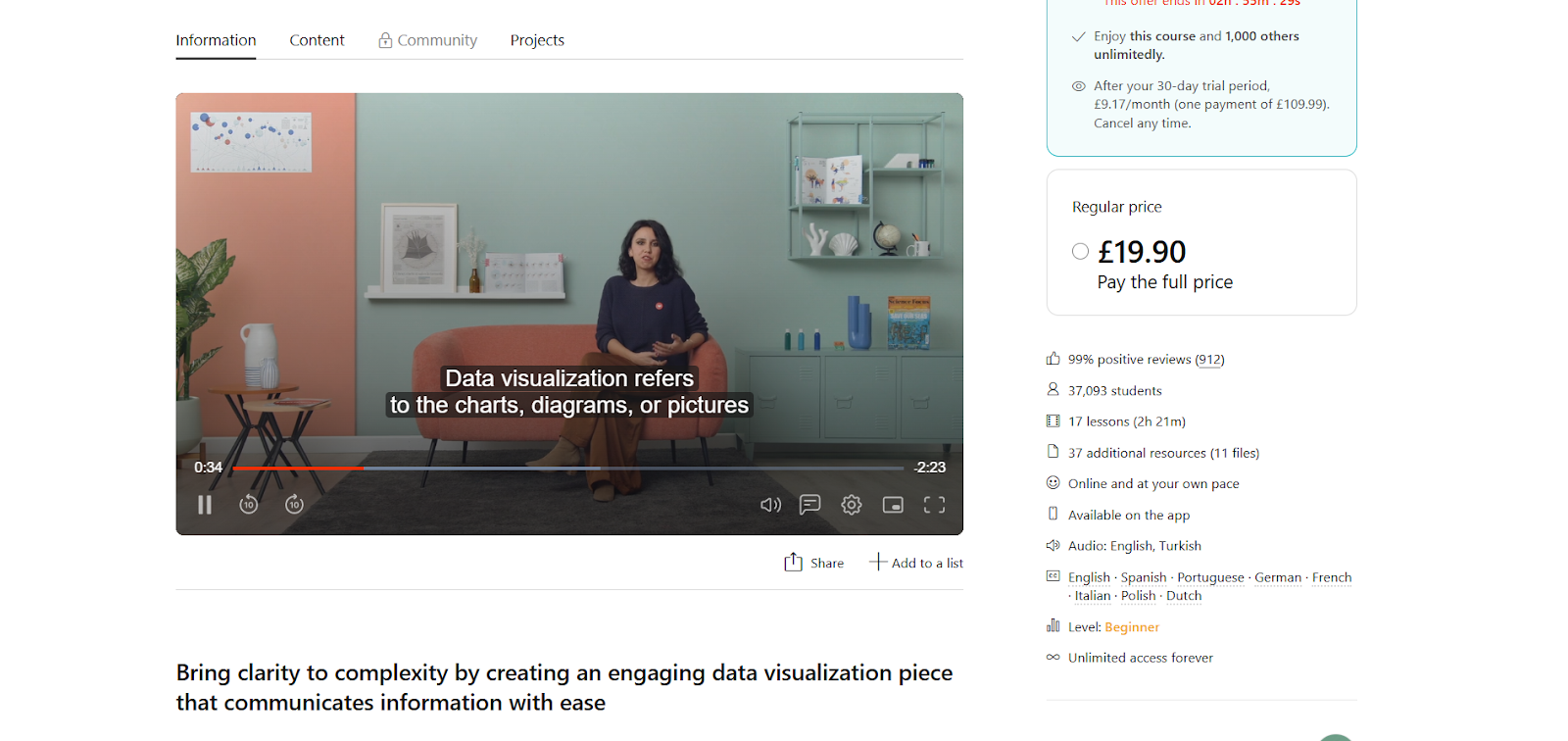Image resolution: width=1568 pixels, height=741 pixels.
Task: Select Portuguese subtitle language link
Action: click(1210, 578)
